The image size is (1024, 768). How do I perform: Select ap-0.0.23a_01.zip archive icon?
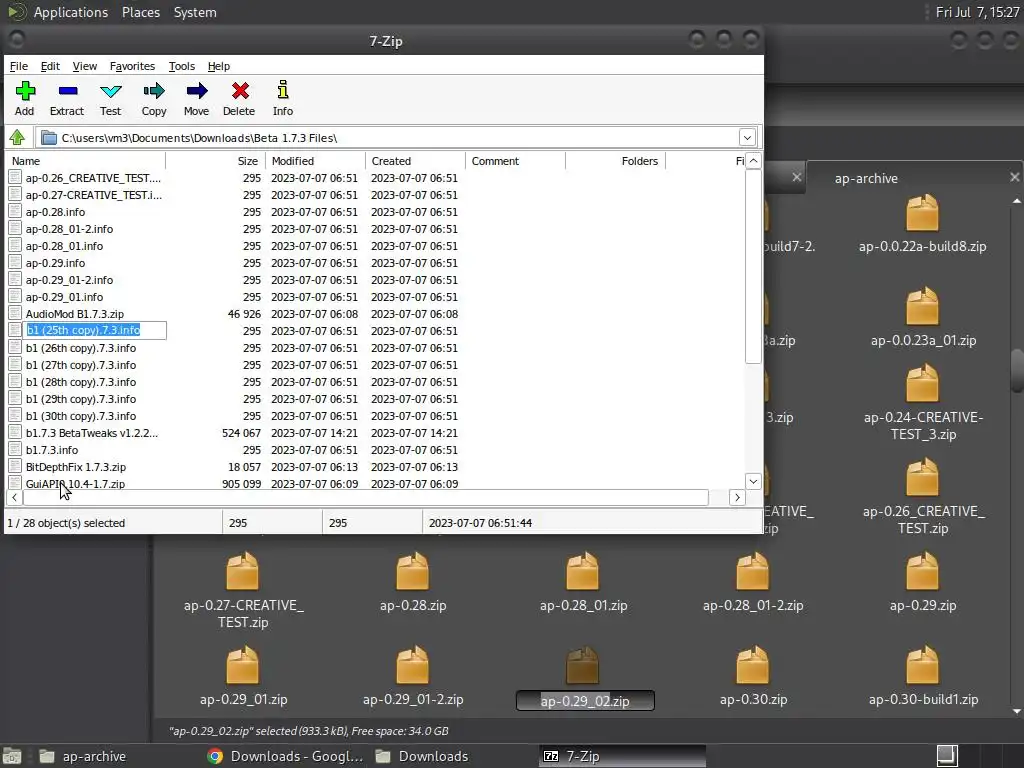pyautogui.click(x=922, y=306)
